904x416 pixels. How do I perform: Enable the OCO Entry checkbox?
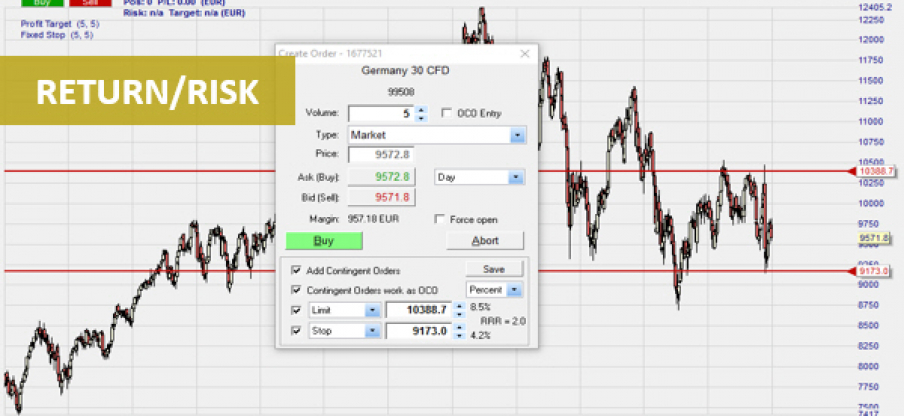[446, 113]
